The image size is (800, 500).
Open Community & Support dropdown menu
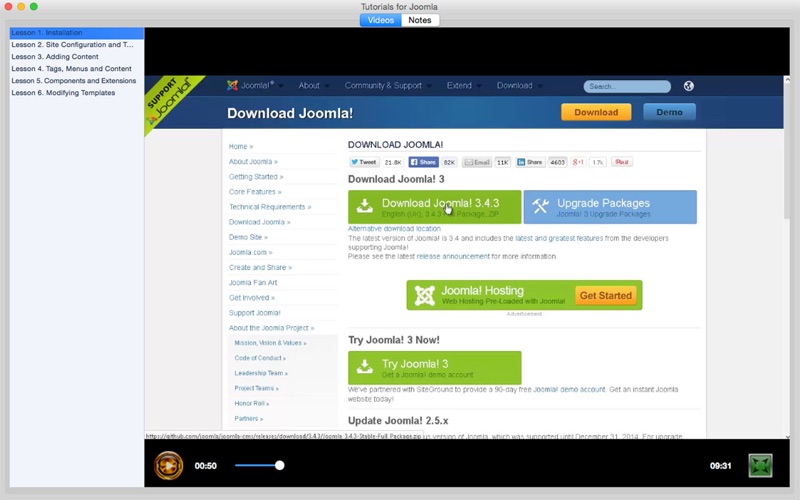click(x=388, y=85)
